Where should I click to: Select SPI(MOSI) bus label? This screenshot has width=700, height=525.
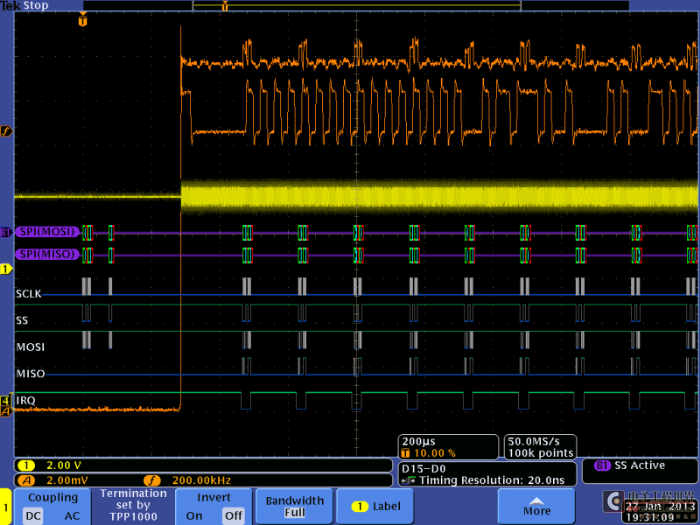tap(47, 232)
